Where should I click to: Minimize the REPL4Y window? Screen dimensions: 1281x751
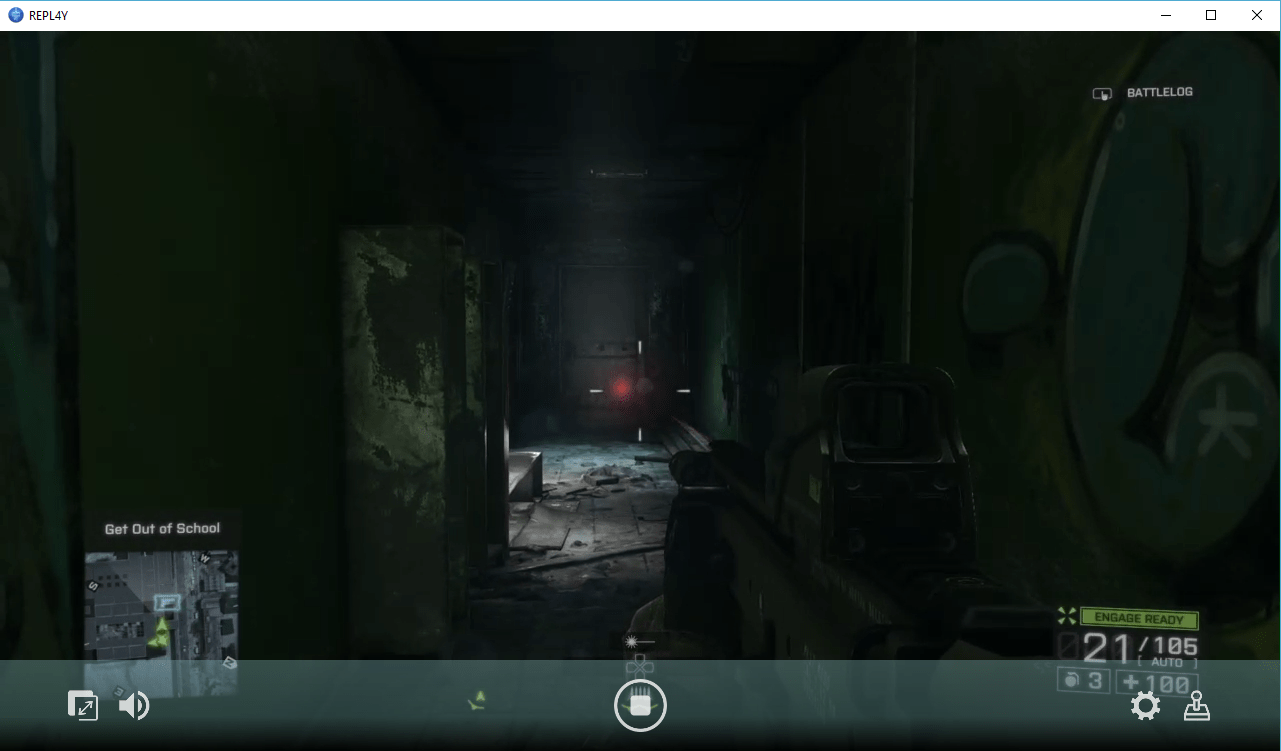[x=1165, y=15]
